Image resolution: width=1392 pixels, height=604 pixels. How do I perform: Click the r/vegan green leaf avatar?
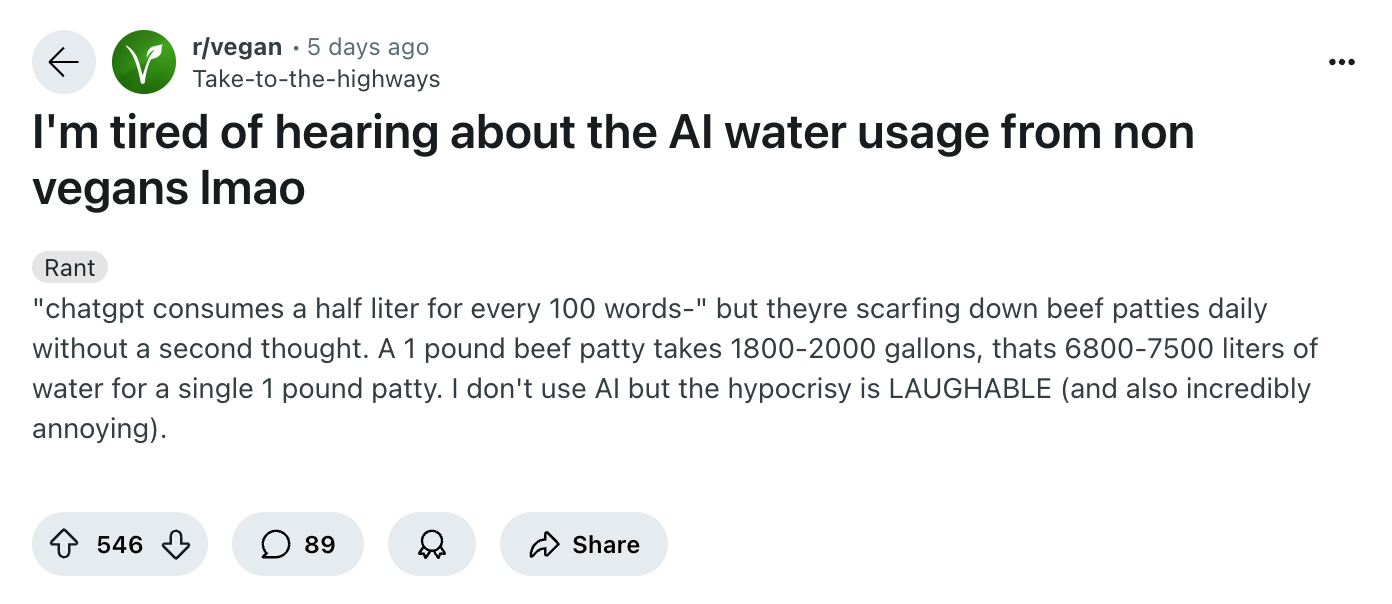pos(143,62)
